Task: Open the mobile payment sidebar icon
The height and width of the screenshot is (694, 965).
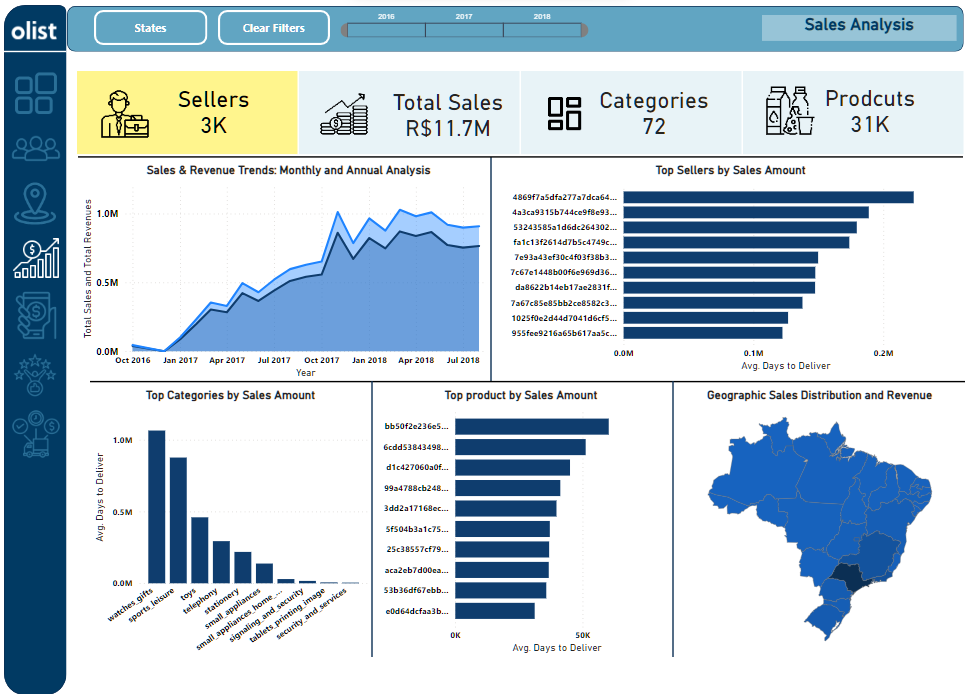Action: (34, 316)
